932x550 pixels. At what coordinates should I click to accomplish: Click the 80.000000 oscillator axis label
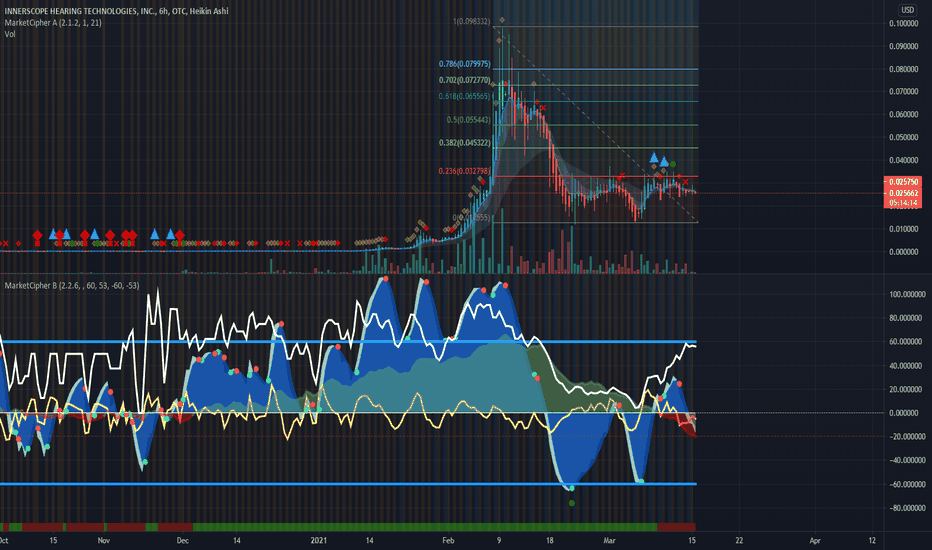[907, 318]
